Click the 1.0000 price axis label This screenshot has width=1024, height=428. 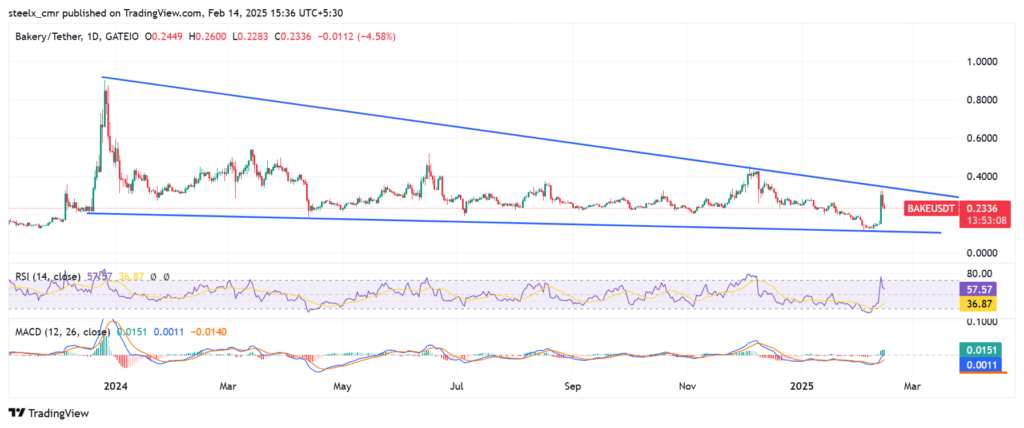coord(980,61)
